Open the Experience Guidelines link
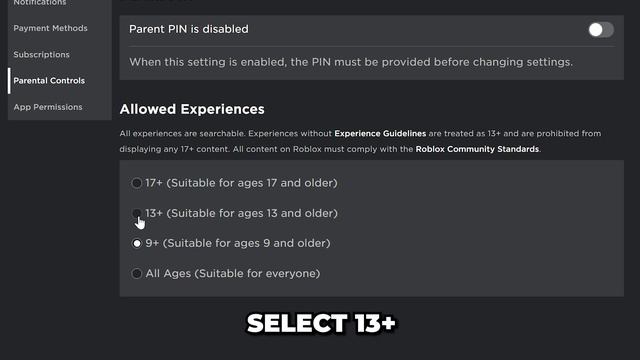This screenshot has width=640, height=360. tap(380, 133)
